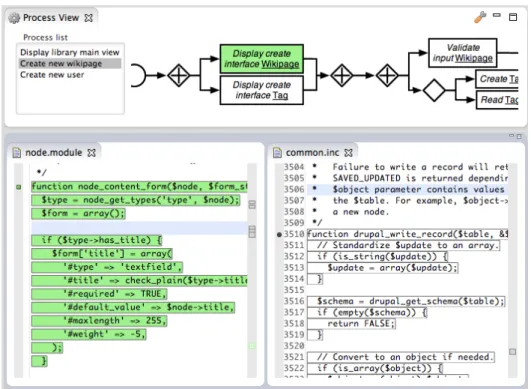Screen dimensions: 531x389
Task: Click the "'#type' => 'textfield'," line
Action: pos(107,267)
